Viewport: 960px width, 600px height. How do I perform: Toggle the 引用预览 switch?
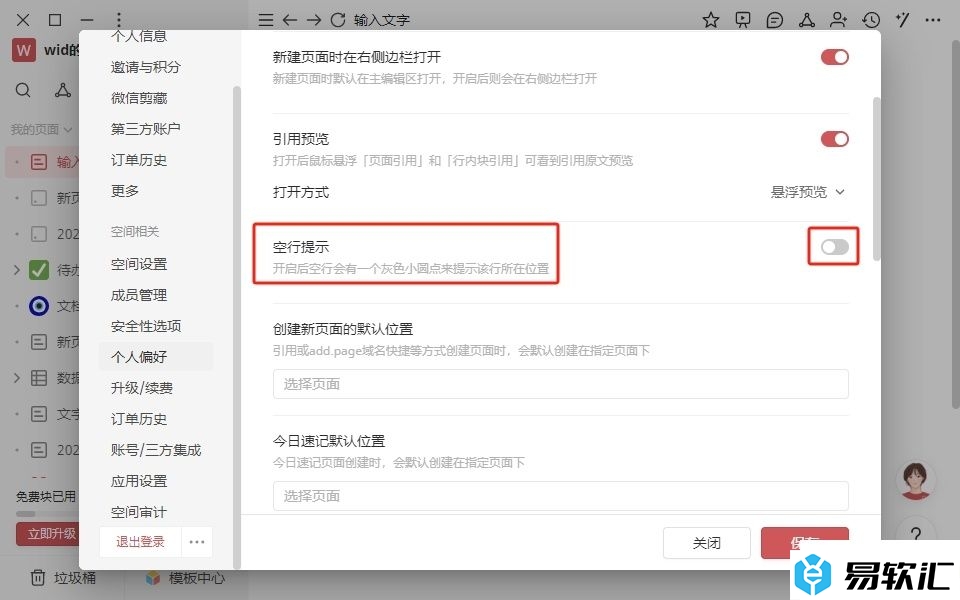click(834, 139)
